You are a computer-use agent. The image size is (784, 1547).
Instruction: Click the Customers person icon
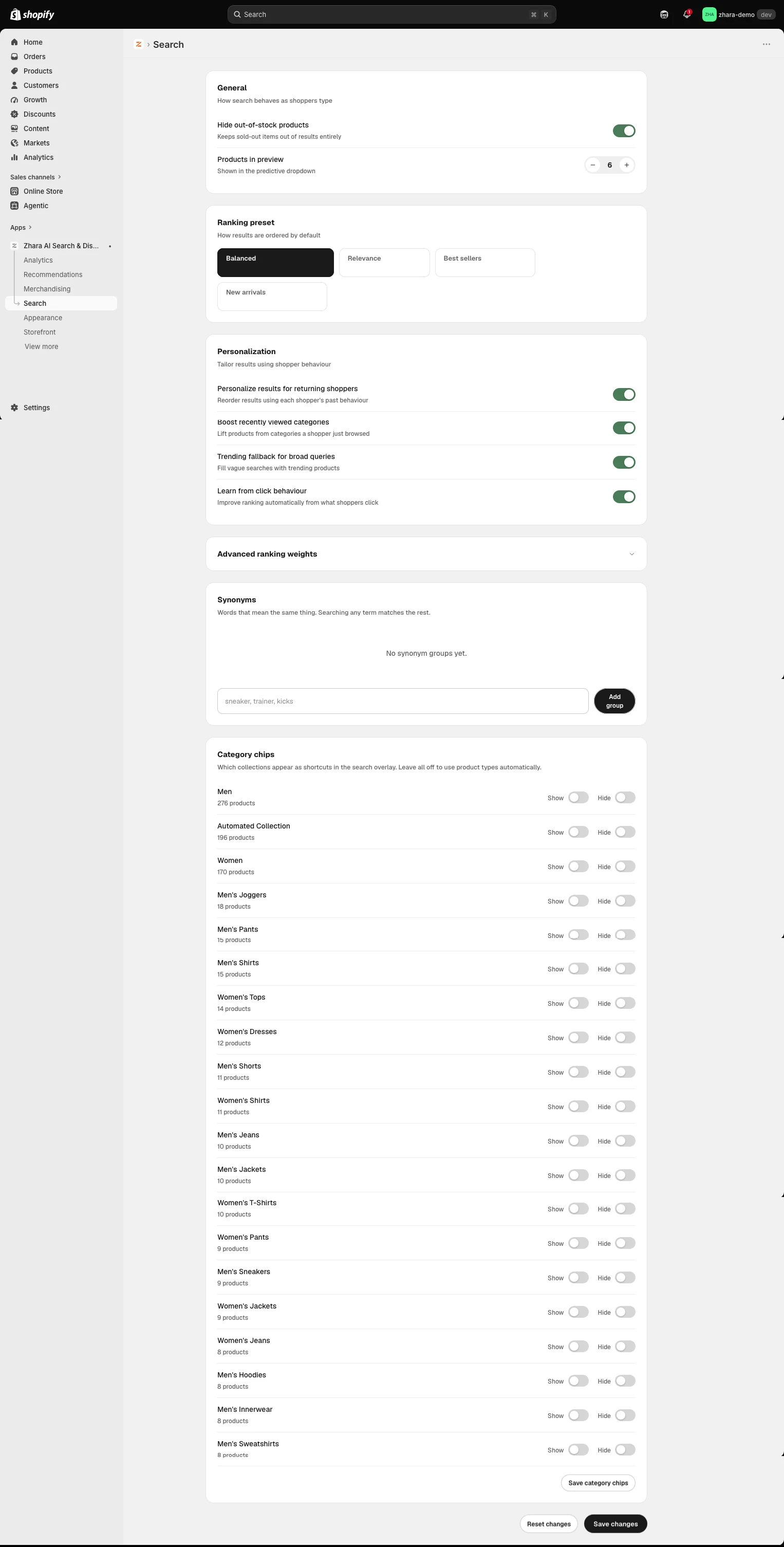point(14,85)
